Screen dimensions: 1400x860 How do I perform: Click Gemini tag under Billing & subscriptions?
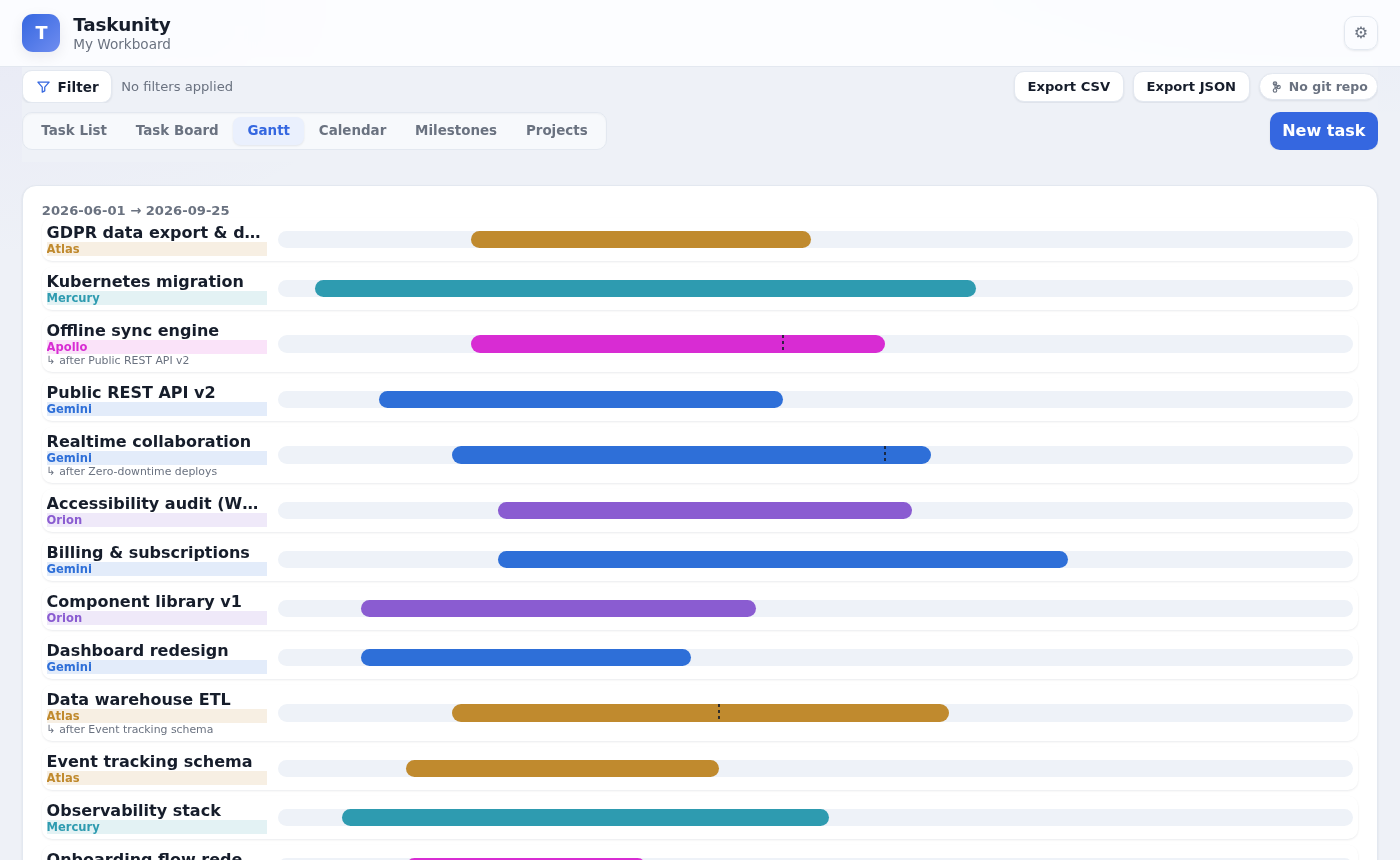tap(156, 569)
